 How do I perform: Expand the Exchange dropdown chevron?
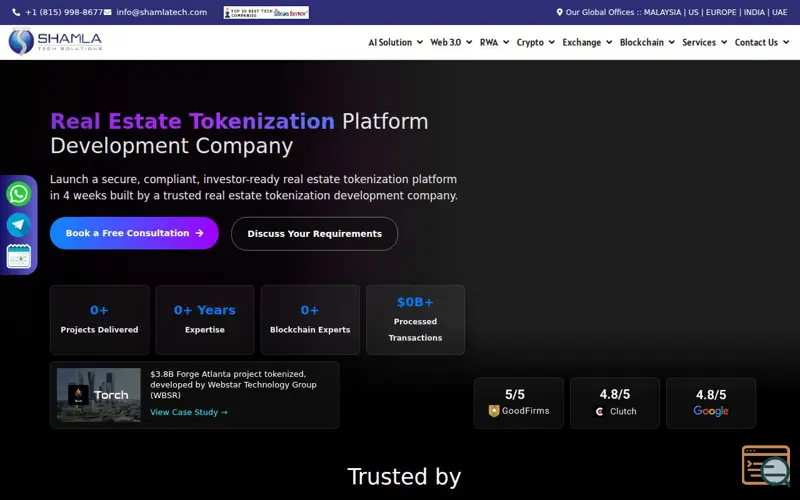pyautogui.click(x=609, y=42)
